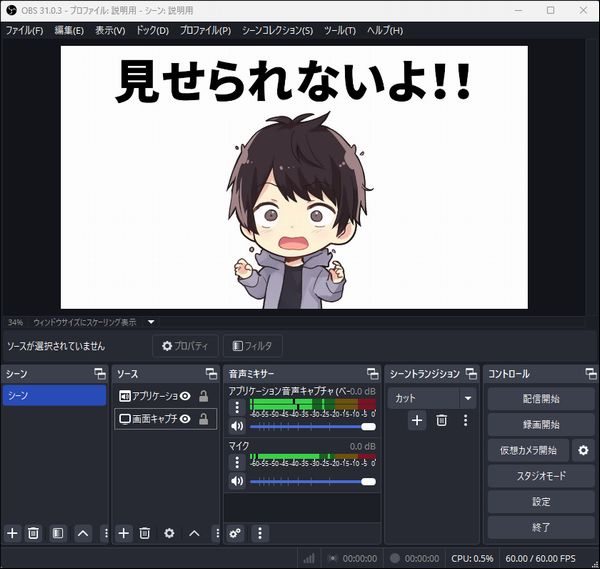
Task: Open the ファイル(F) menu
Action: click(x=24, y=31)
